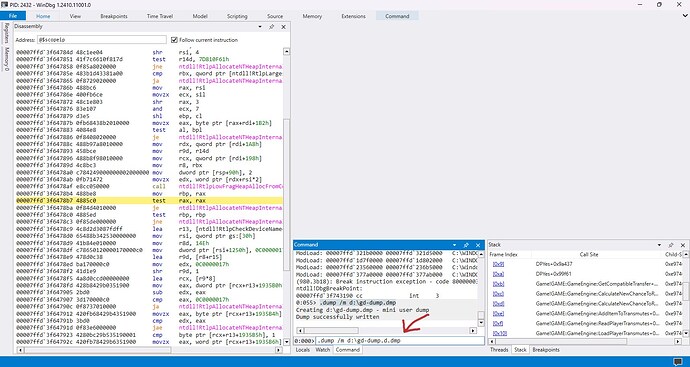Open stack frame link [0xd]
This screenshot has height=367, width=690.
coord(499,304)
